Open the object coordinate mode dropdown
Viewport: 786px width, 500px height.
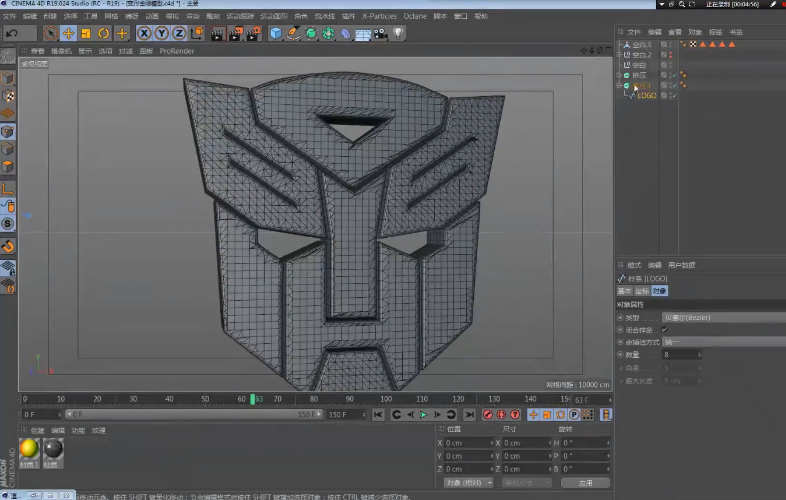click(468, 483)
